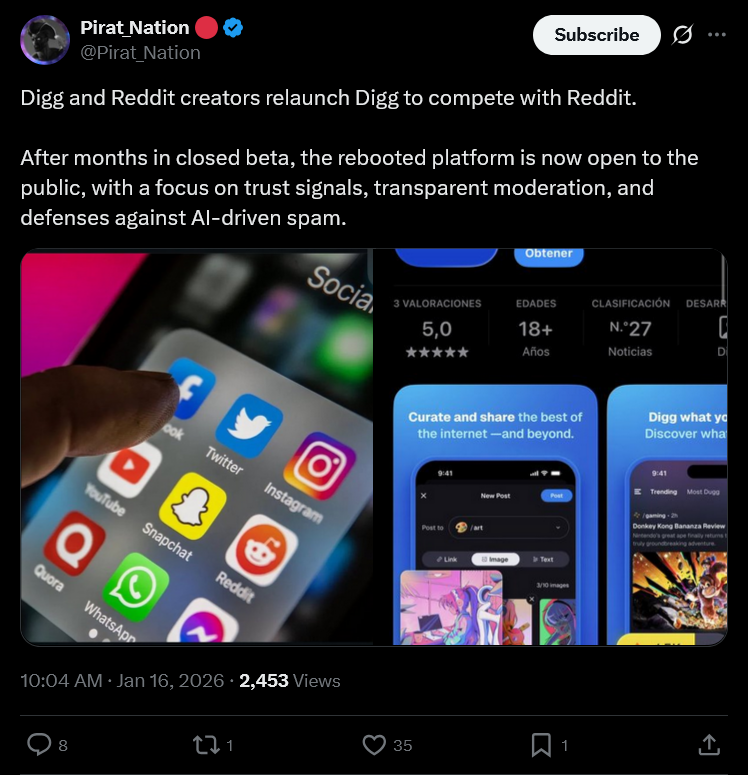
Task: Click the like count 35
Action: click(402, 745)
